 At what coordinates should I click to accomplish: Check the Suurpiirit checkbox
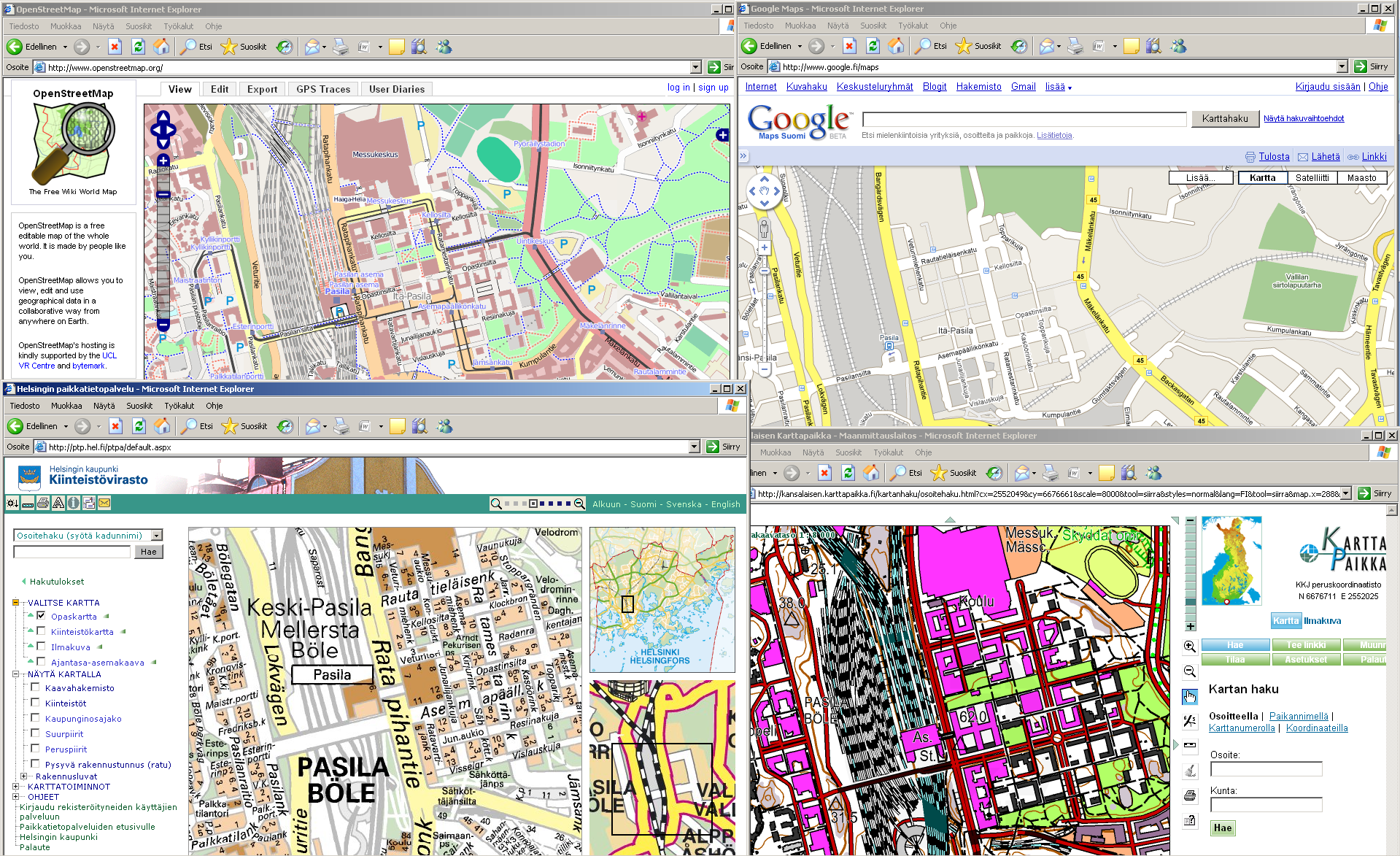pyautogui.click(x=35, y=733)
